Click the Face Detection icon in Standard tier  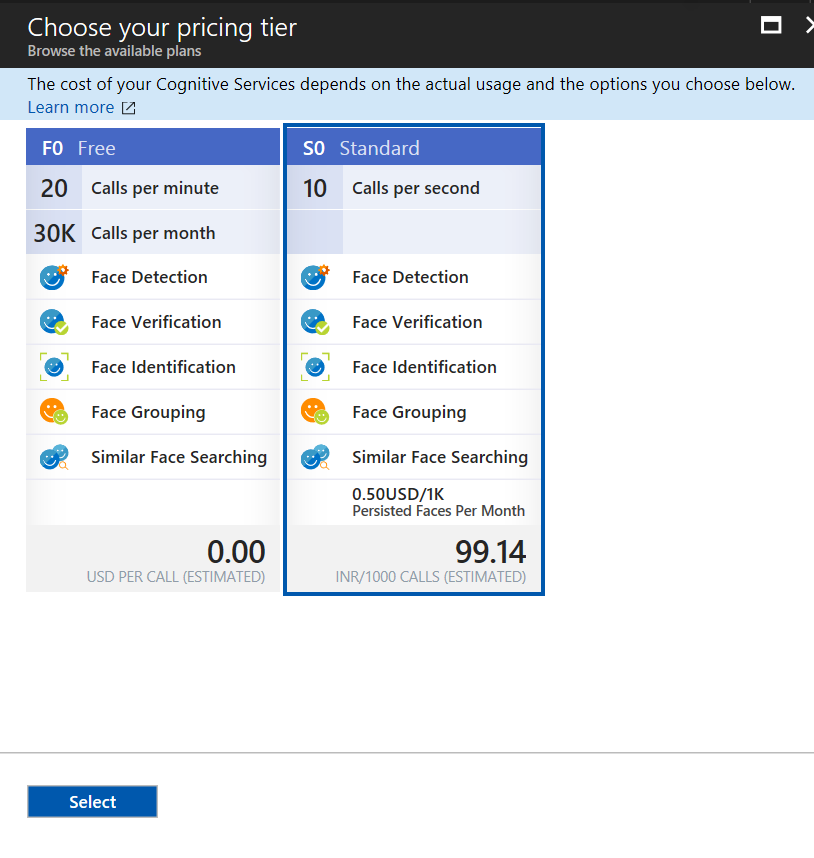315,277
